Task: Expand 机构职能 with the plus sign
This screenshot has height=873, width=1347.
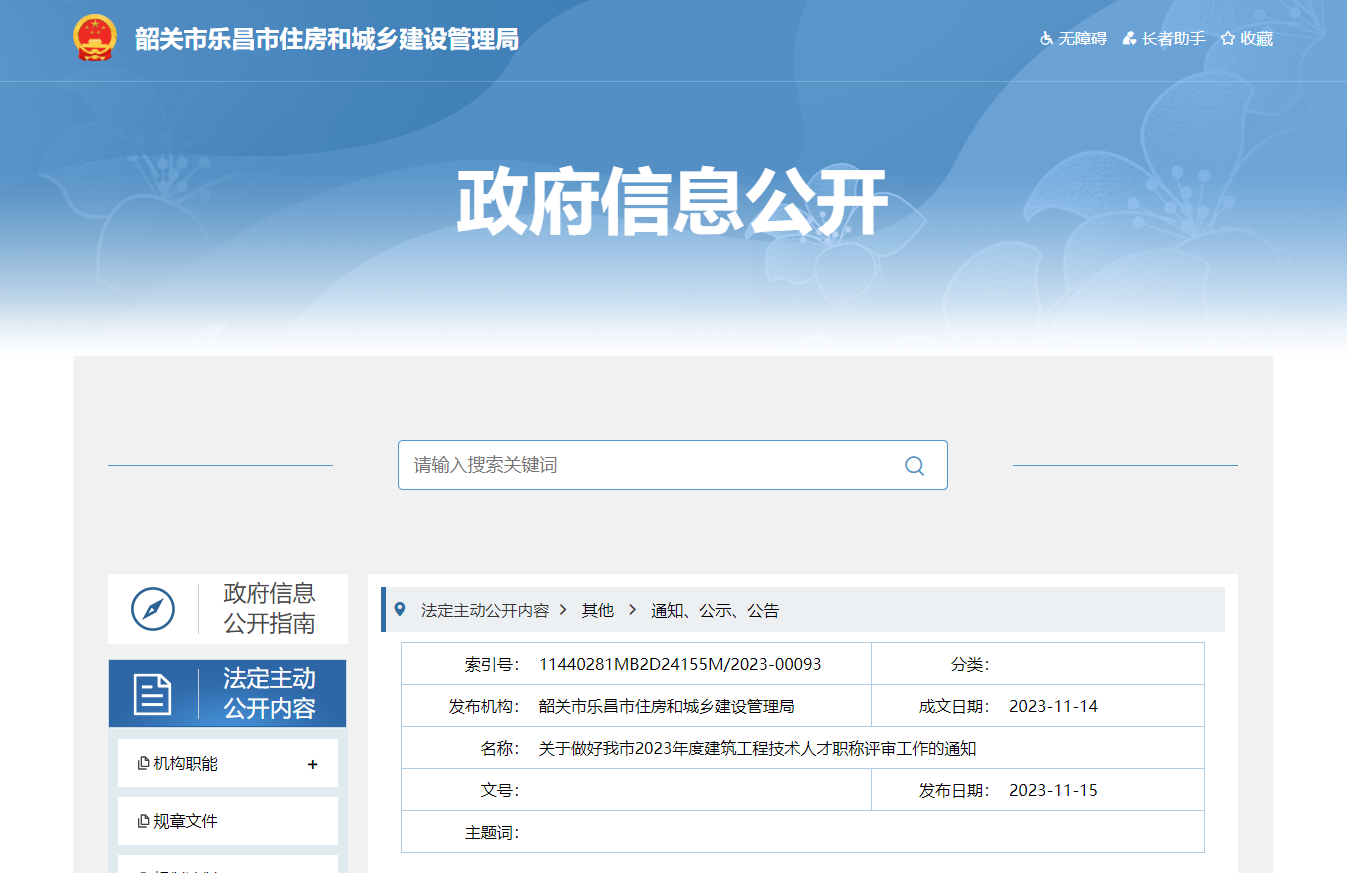Action: tap(312, 764)
